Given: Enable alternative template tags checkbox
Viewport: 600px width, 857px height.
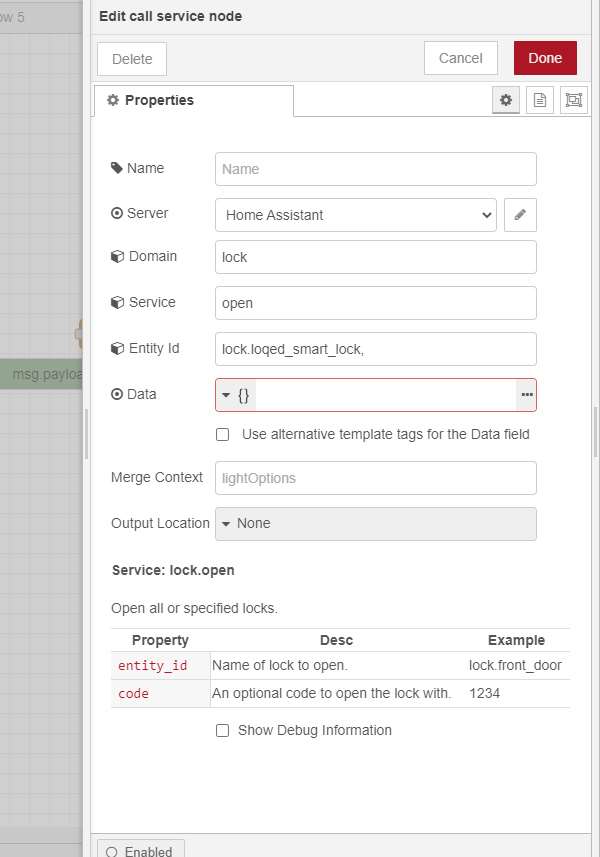Looking at the screenshot, I should [x=223, y=435].
